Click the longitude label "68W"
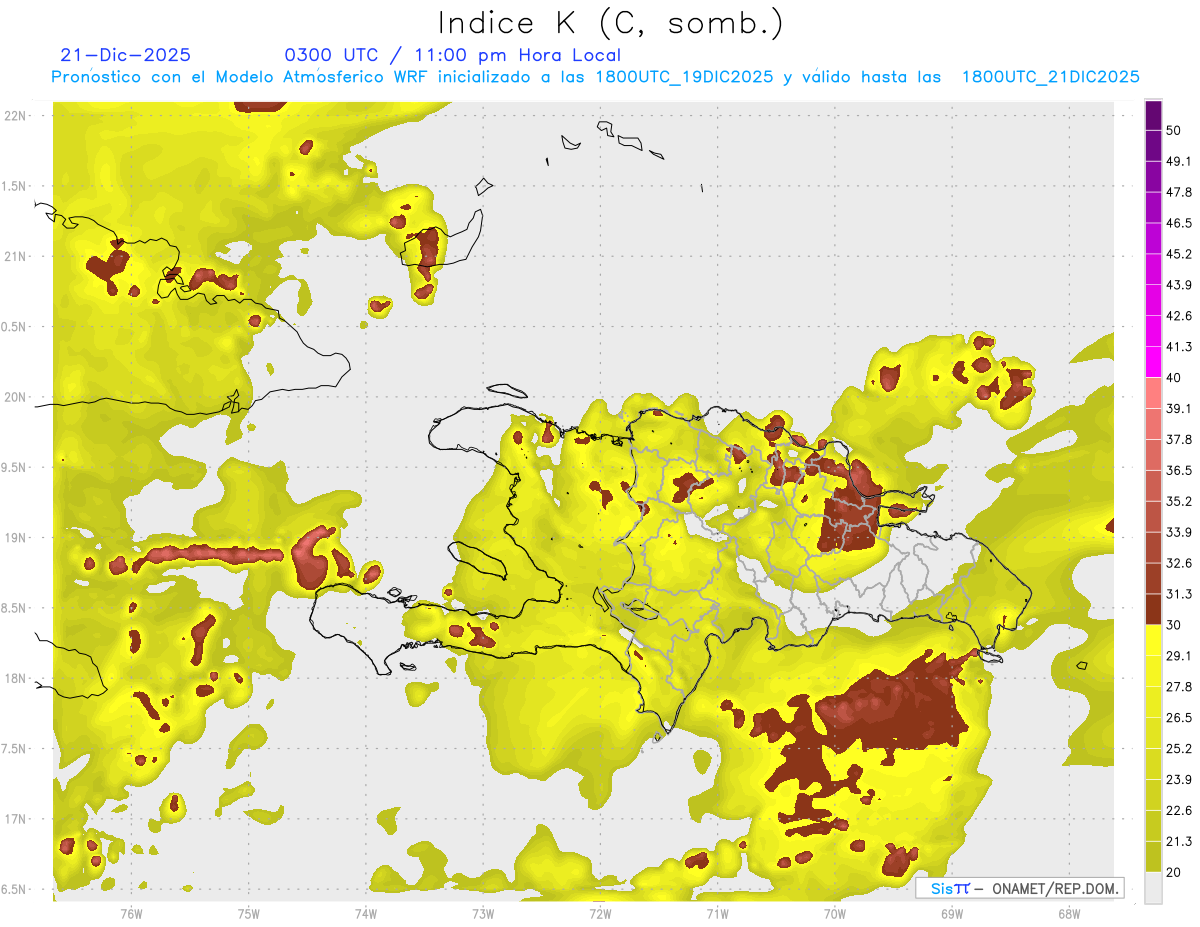The height and width of the screenshot is (927, 1200). (x=1068, y=913)
